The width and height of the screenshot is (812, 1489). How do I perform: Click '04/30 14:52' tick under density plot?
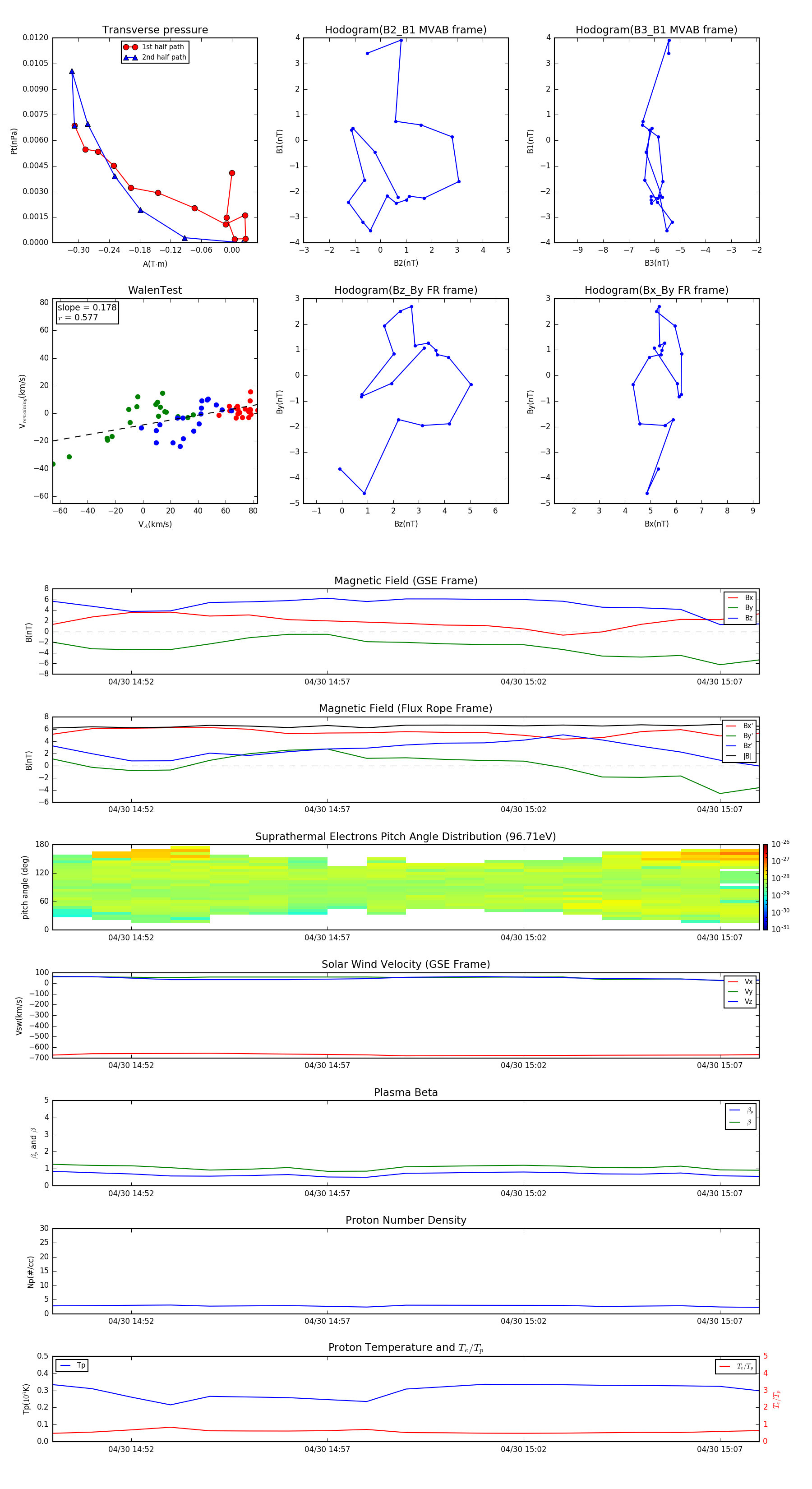[x=131, y=1321]
